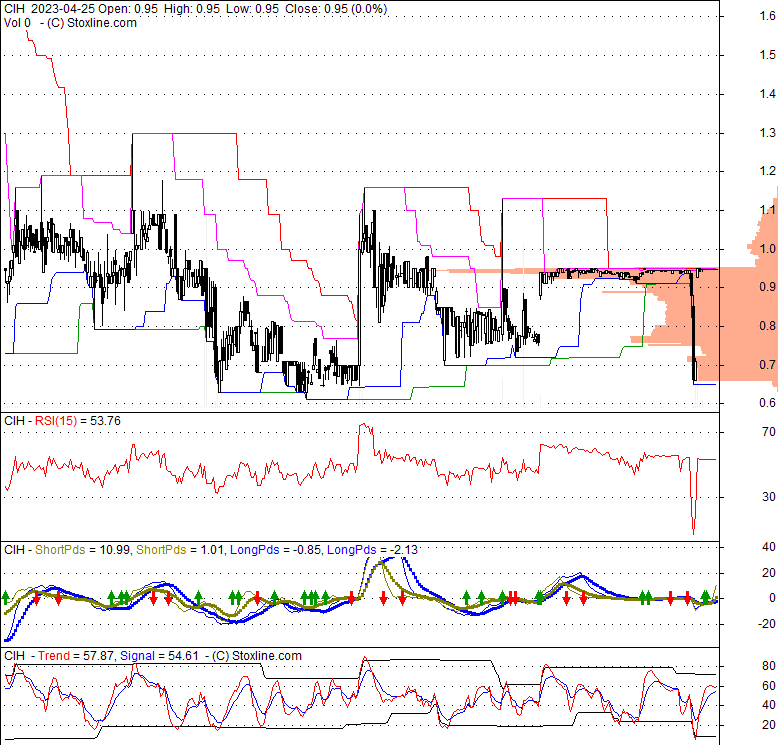Click the 0.8 price axis label
The width and height of the screenshot is (780, 745).
pyautogui.click(x=767, y=326)
